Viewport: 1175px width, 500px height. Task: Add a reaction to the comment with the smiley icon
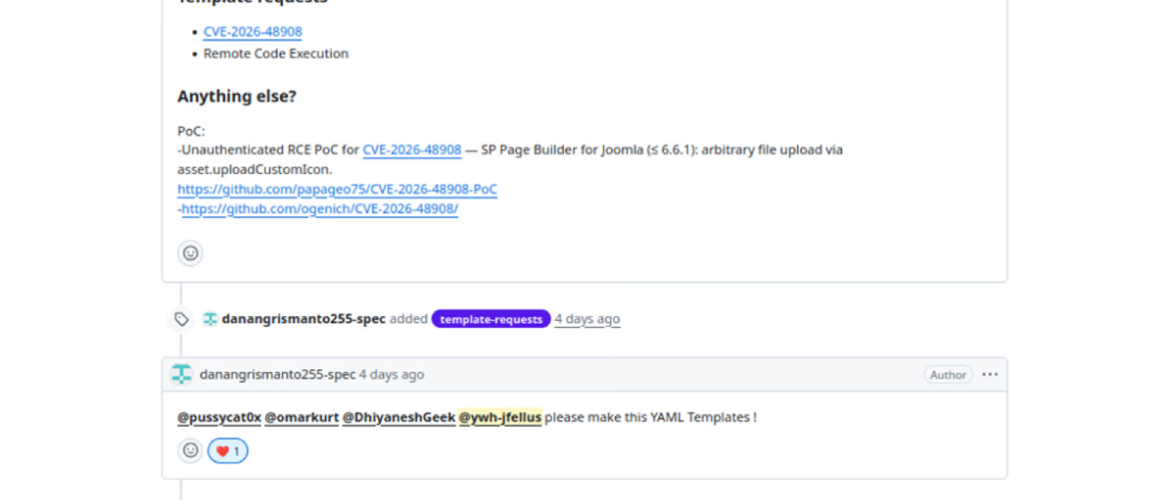(x=190, y=451)
